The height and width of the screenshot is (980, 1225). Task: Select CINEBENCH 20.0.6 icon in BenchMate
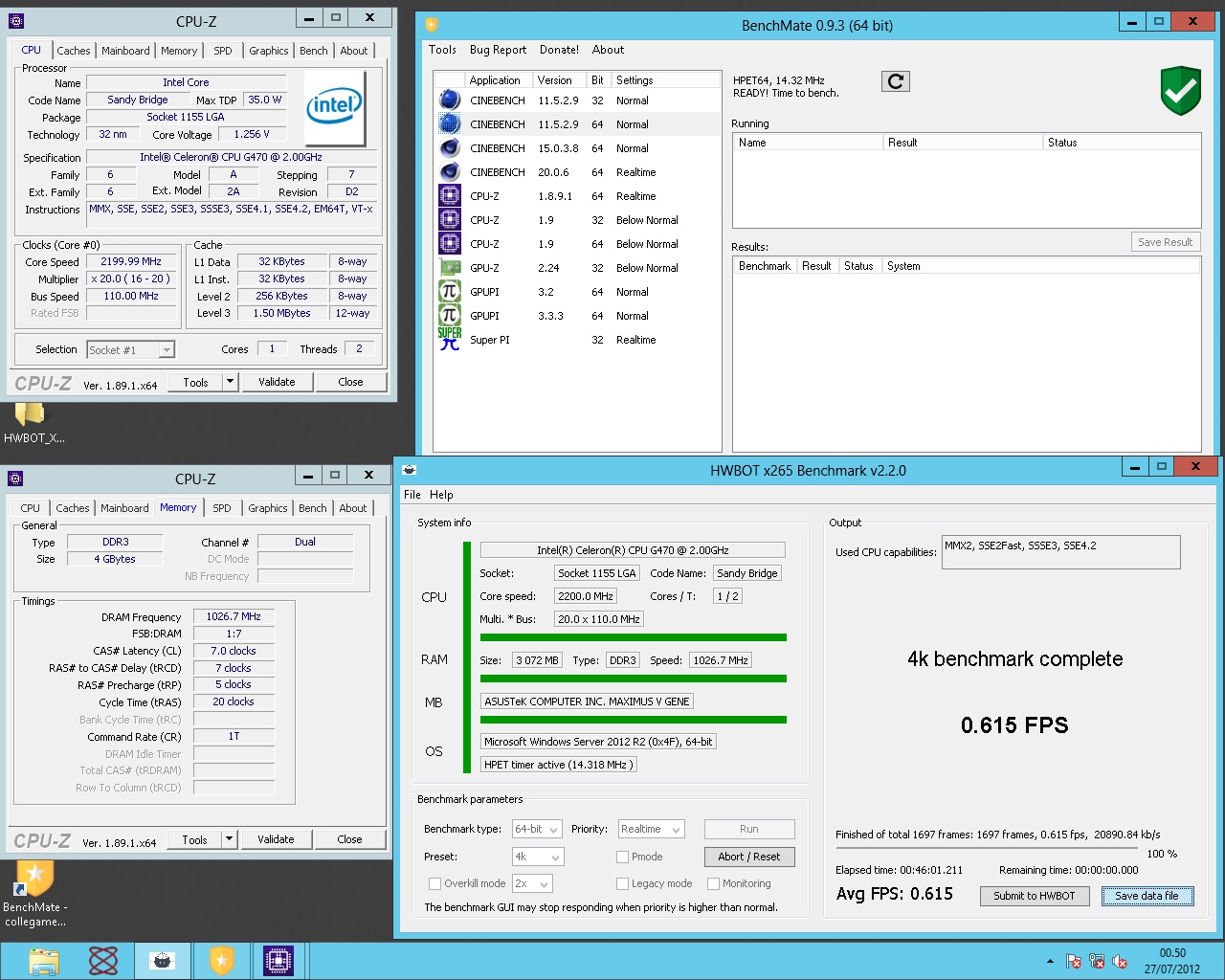[449, 171]
